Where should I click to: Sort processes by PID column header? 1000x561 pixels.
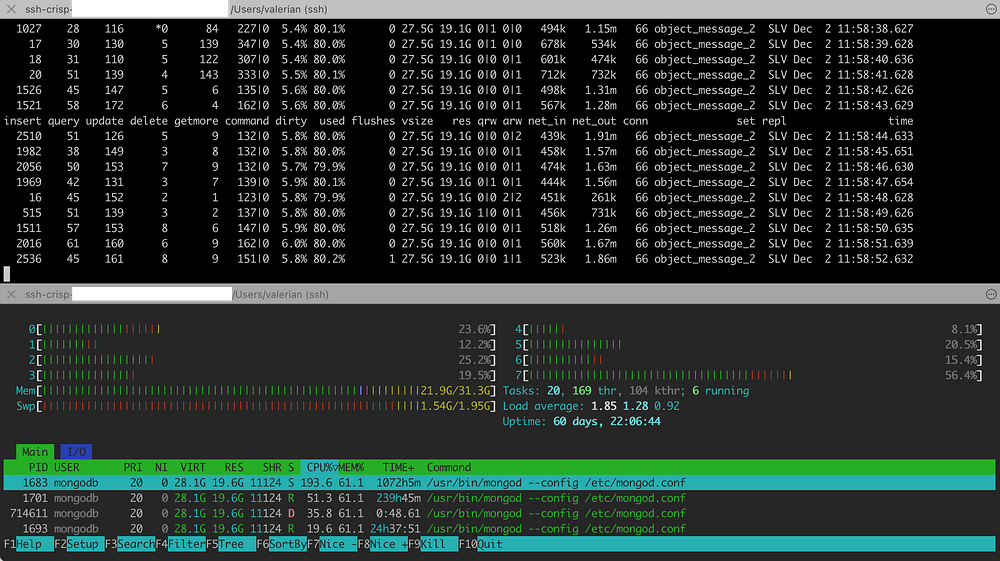pyautogui.click(x=38, y=467)
